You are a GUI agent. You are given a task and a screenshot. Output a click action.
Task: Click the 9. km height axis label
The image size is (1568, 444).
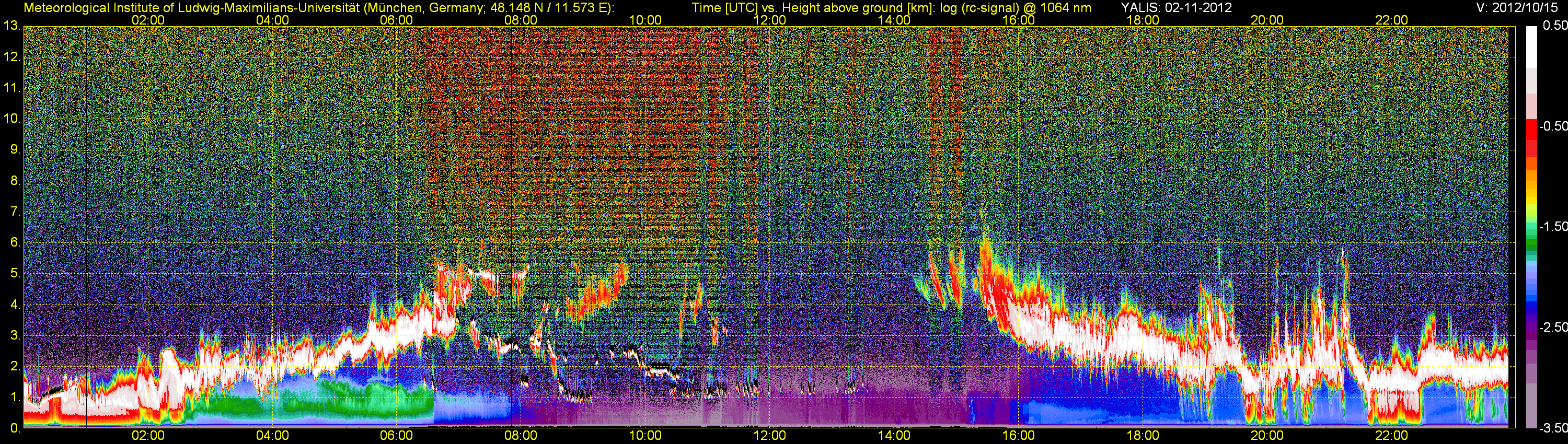(x=15, y=149)
